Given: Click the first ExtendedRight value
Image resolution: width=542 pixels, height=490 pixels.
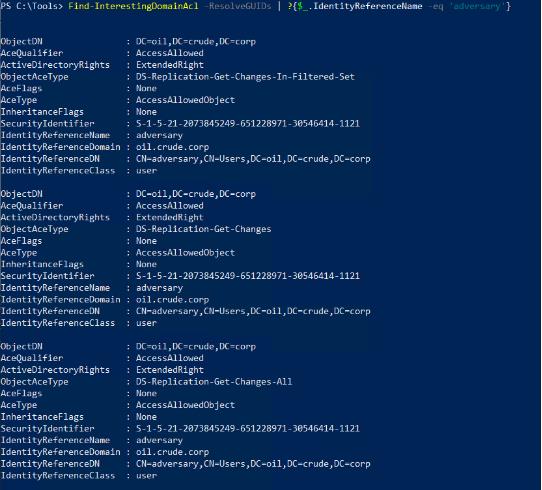Looking at the screenshot, I should pyautogui.click(x=170, y=65).
